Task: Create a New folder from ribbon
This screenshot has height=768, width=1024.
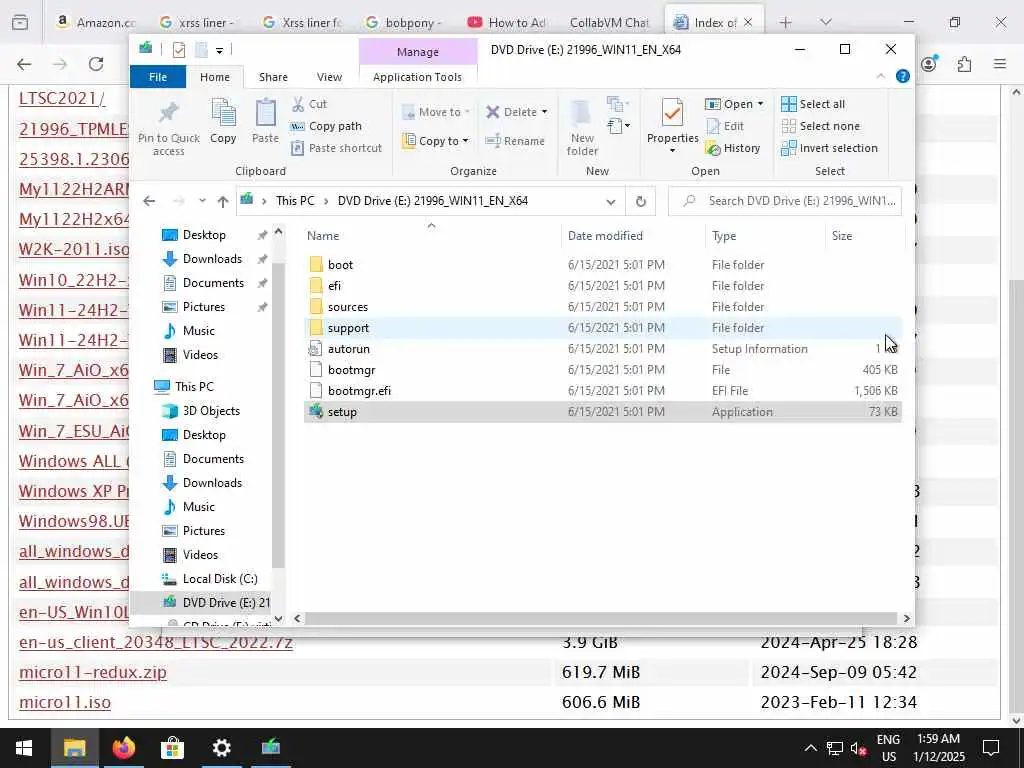Action: pos(582,128)
